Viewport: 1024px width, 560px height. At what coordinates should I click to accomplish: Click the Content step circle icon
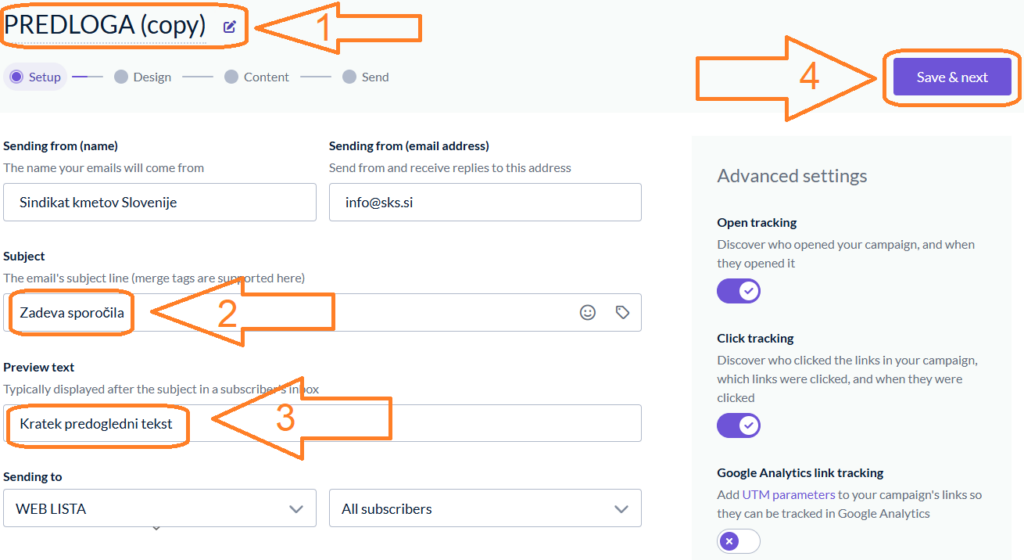click(231, 77)
